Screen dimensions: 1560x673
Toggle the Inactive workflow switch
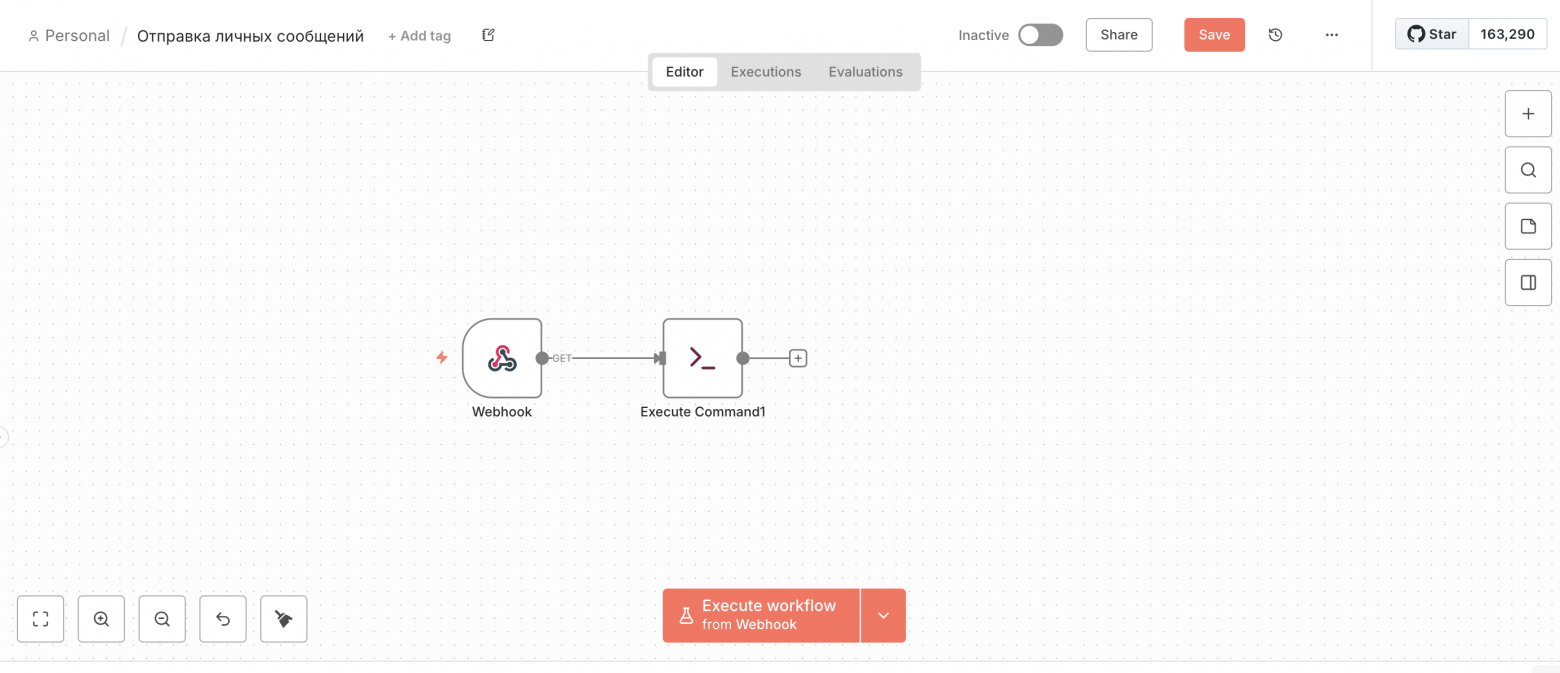coord(1040,35)
